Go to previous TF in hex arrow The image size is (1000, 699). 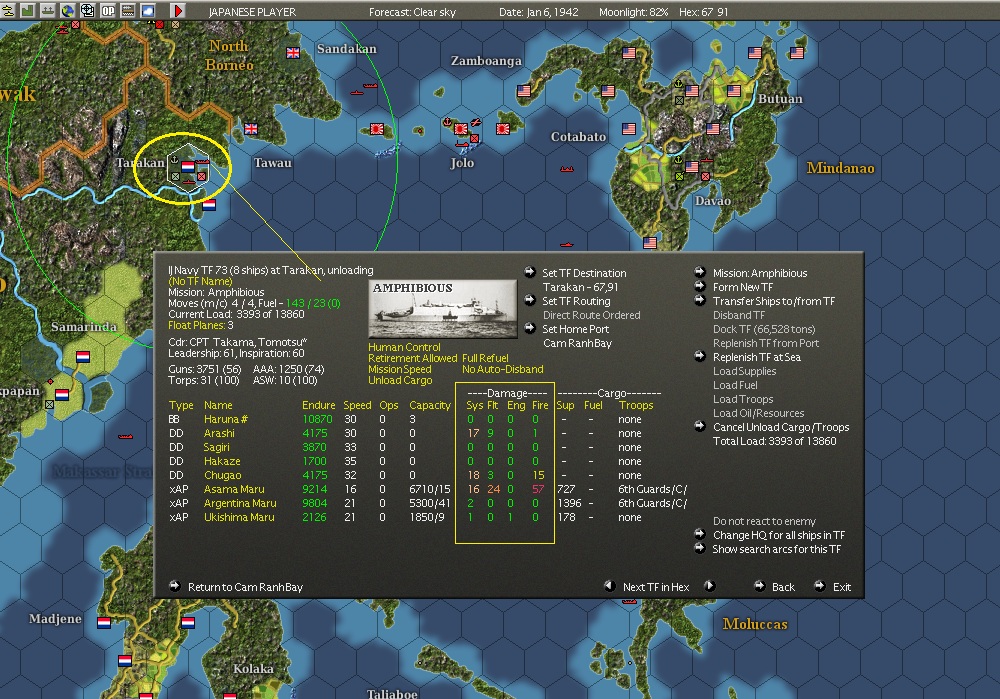pos(609,585)
